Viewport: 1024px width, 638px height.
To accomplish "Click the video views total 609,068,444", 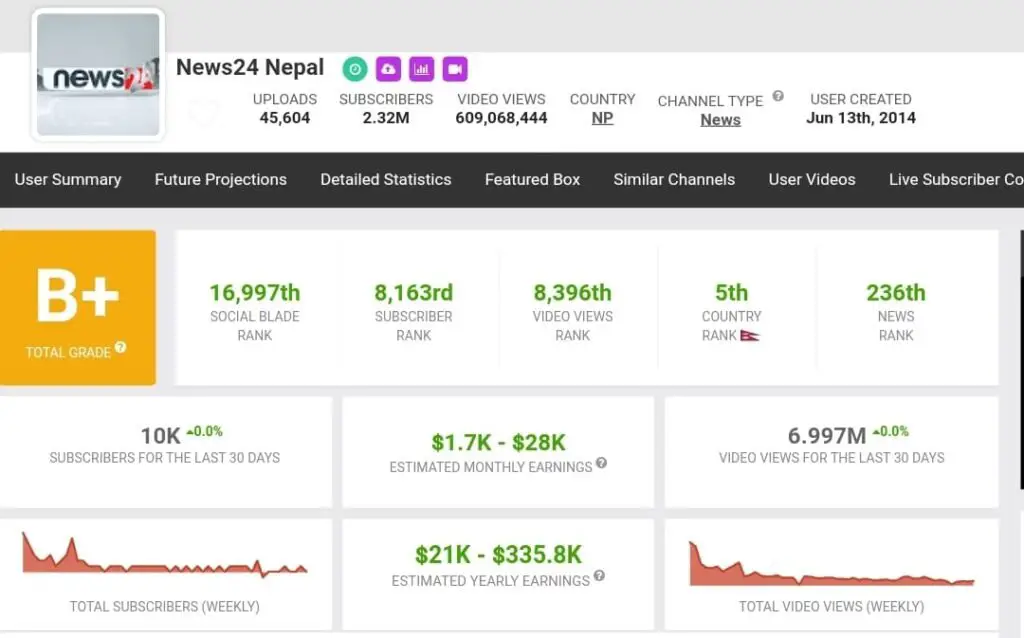I will (501, 118).
